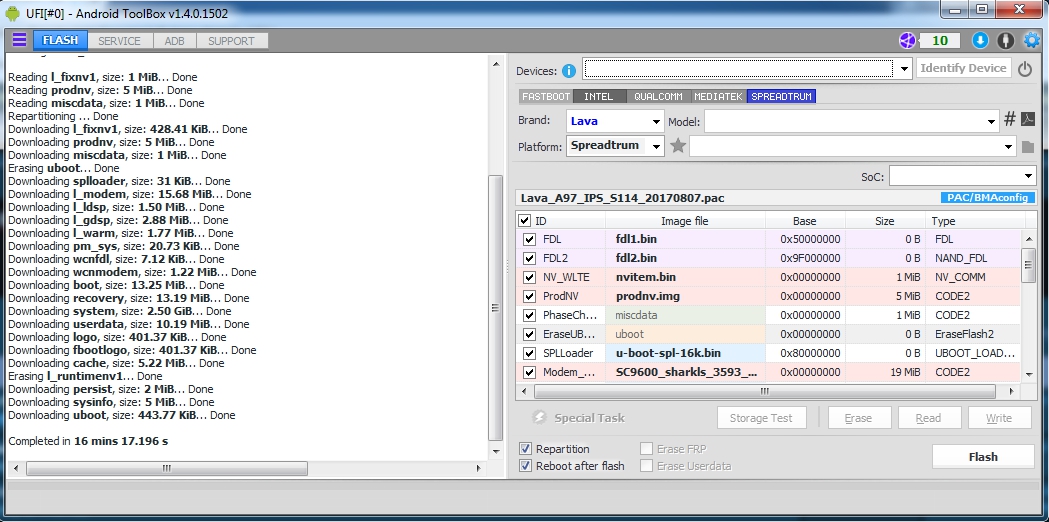Click the Erase button
1049x522 pixels.
[x=859, y=418]
